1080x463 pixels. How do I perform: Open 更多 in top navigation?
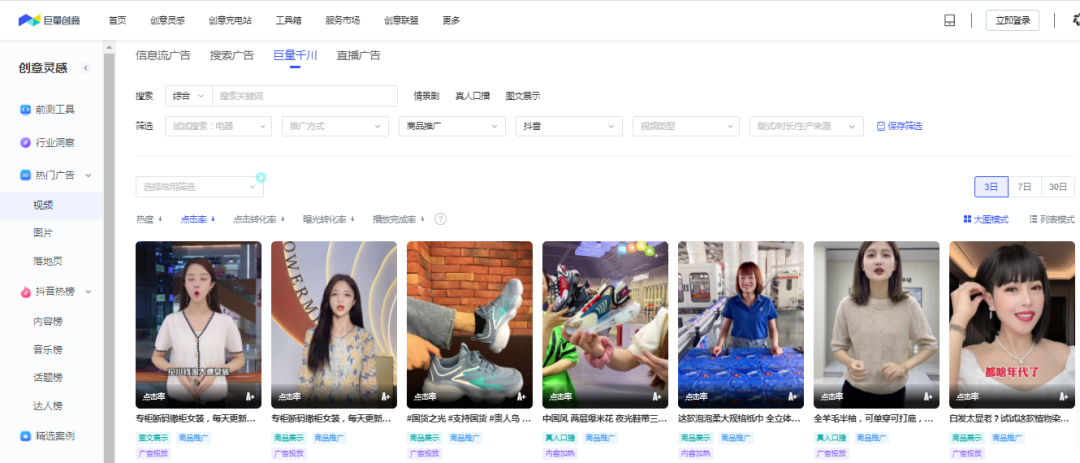point(451,21)
